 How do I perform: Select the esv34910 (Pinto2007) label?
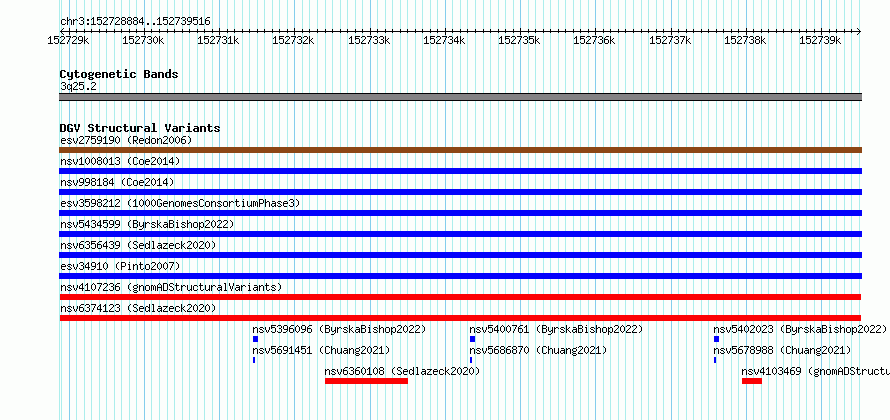(x=120, y=266)
